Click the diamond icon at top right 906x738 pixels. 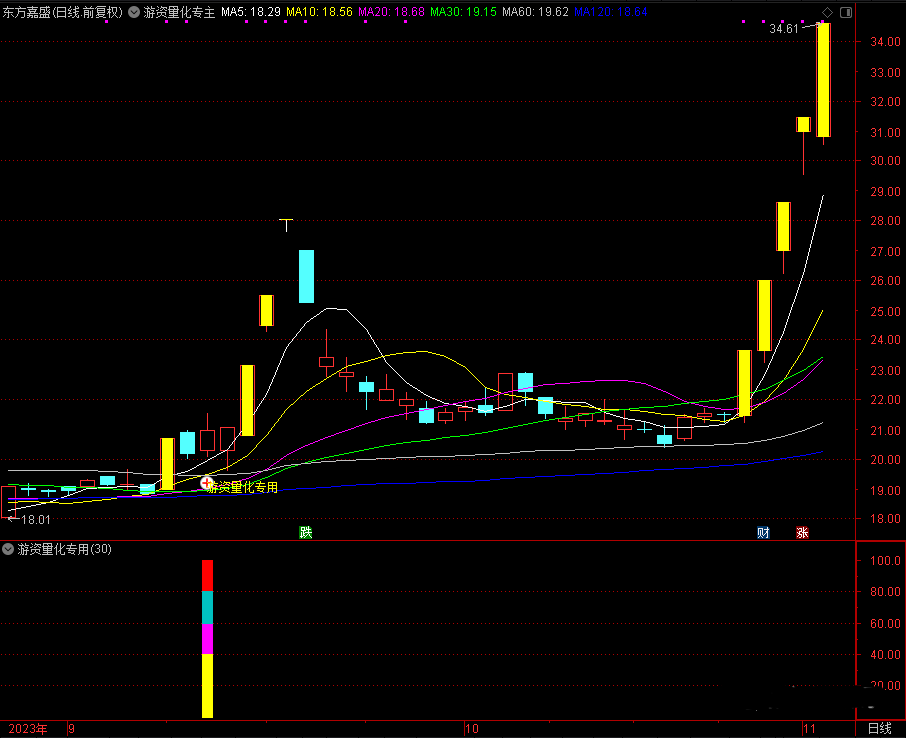[826, 12]
